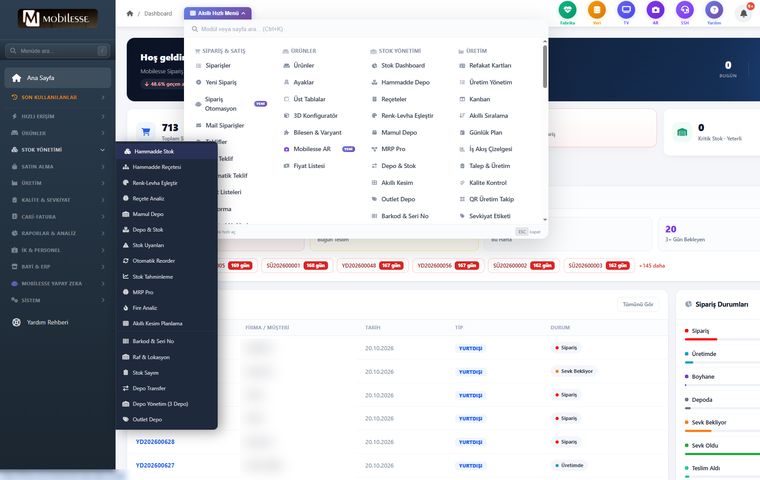The height and width of the screenshot is (480, 760).
Task: Click the 3D Konfiguratör cube icon
Action: 286,116
